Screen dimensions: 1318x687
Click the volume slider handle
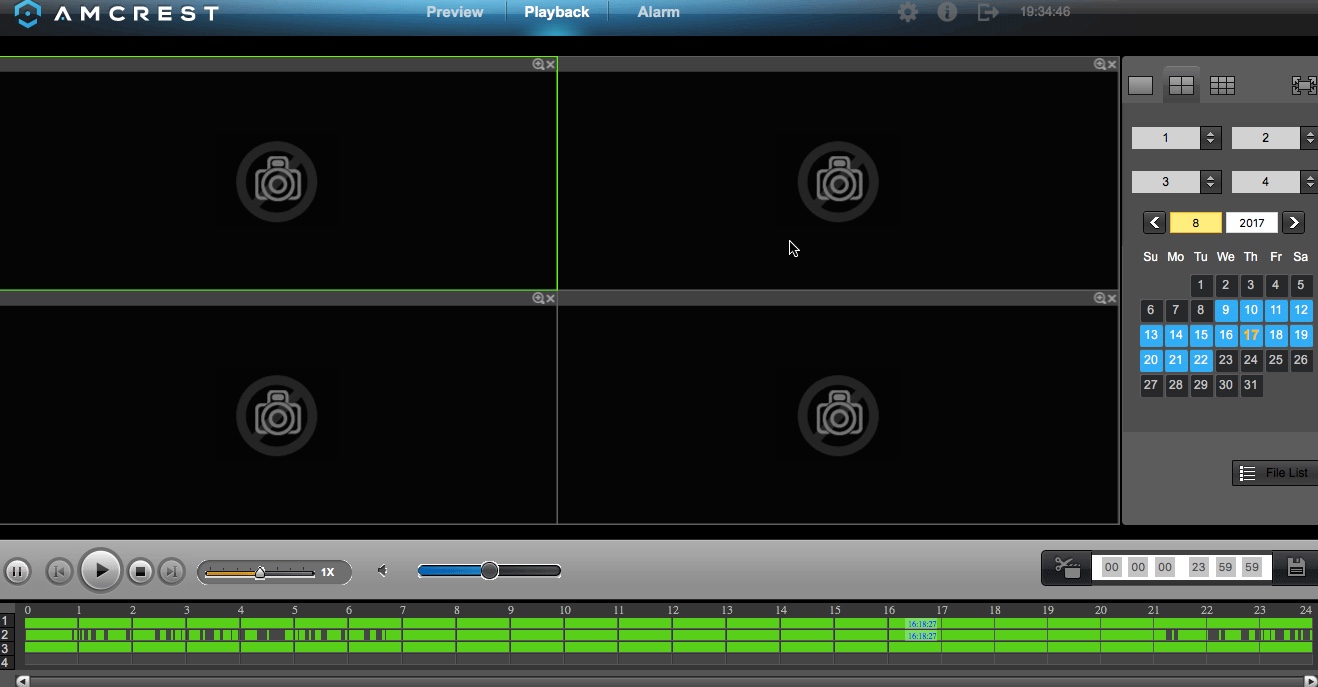(489, 571)
